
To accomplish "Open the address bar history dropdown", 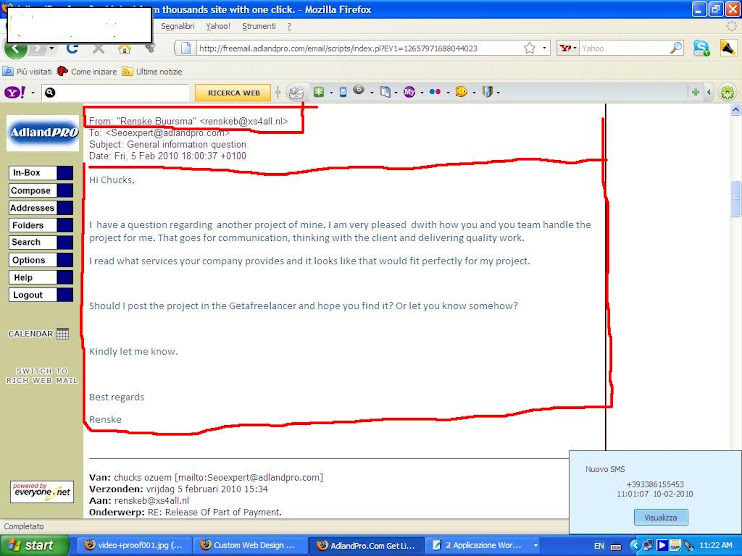I will tap(544, 48).
